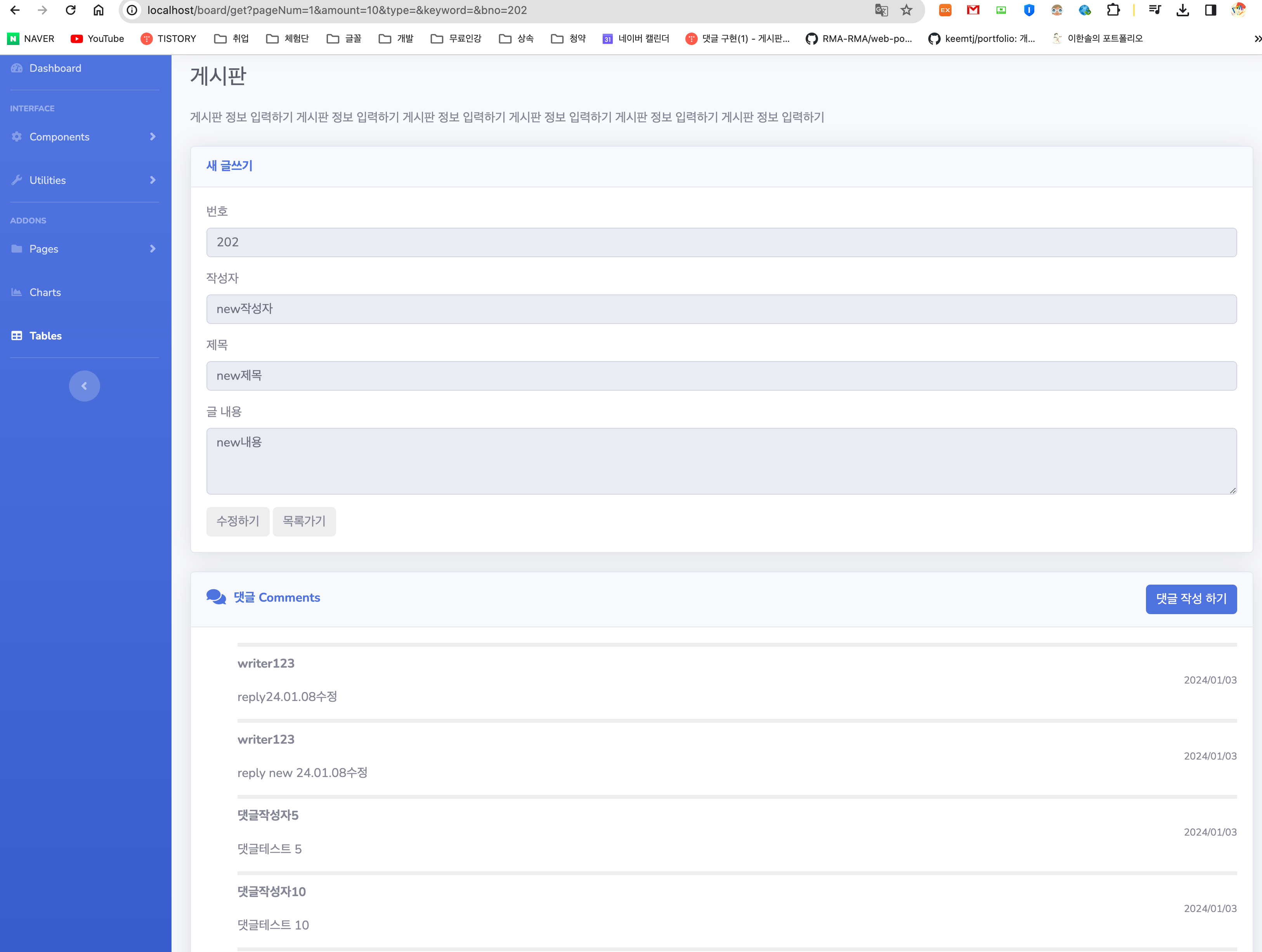Click the browser reload icon
1262x952 pixels.
tap(71, 10)
